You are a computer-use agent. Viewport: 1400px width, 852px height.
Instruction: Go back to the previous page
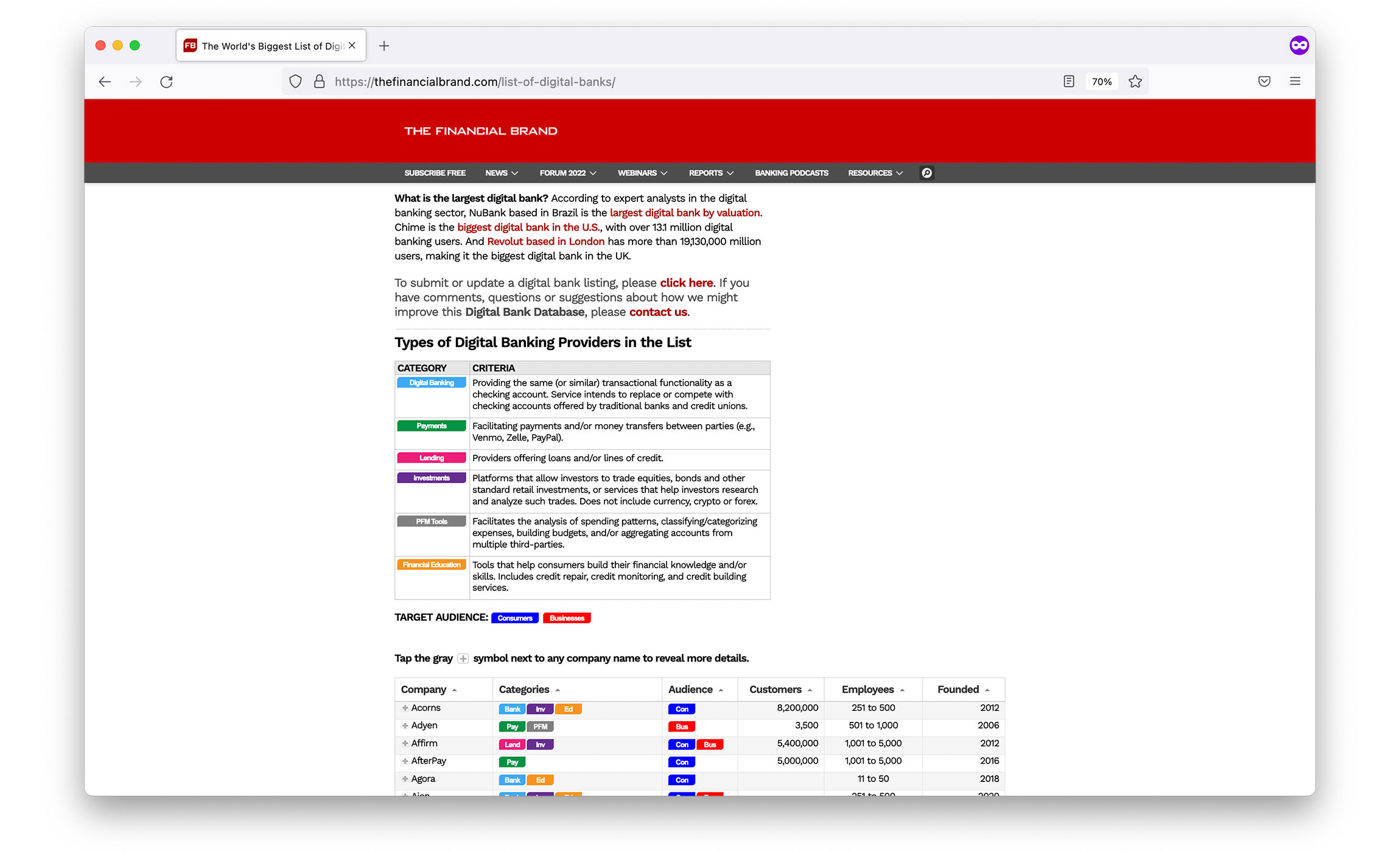[105, 82]
